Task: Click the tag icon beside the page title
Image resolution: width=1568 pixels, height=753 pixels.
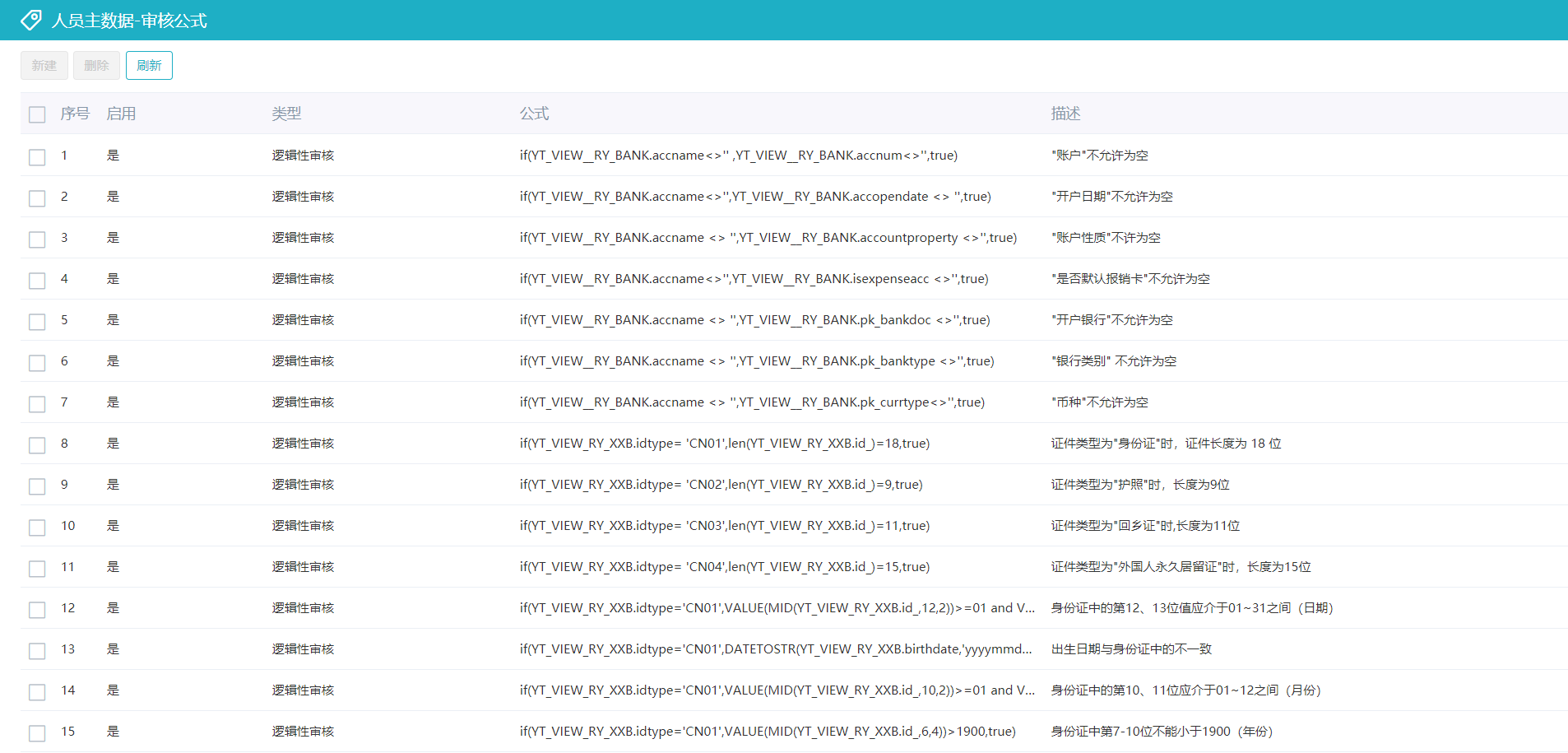Action: point(31,20)
